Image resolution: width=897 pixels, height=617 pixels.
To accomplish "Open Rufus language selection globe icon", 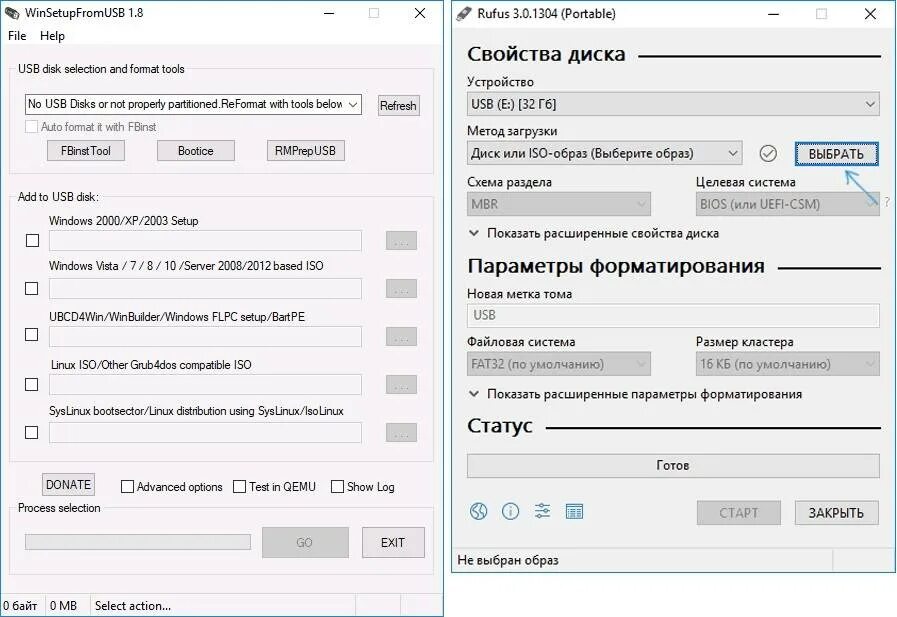I will (x=478, y=511).
